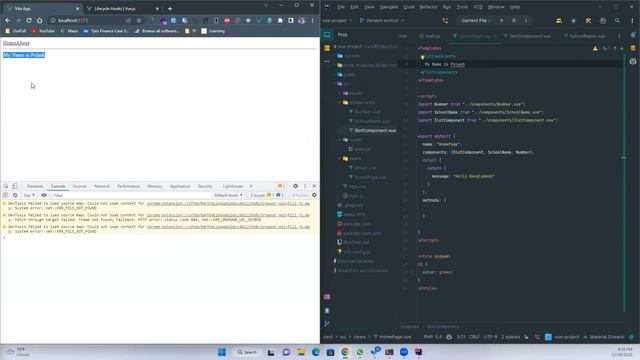
Task: Collapse the views folder in project tree
Action: (x=340, y=158)
